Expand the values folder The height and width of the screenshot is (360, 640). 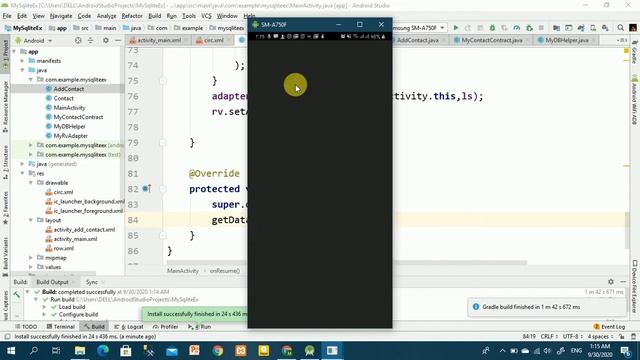[x=31, y=267]
